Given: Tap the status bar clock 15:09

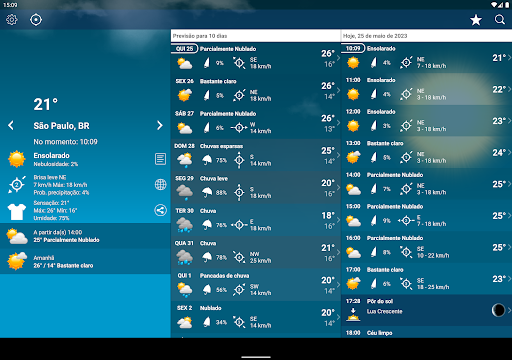Looking at the screenshot, I should pyautogui.click(x=10, y=5).
